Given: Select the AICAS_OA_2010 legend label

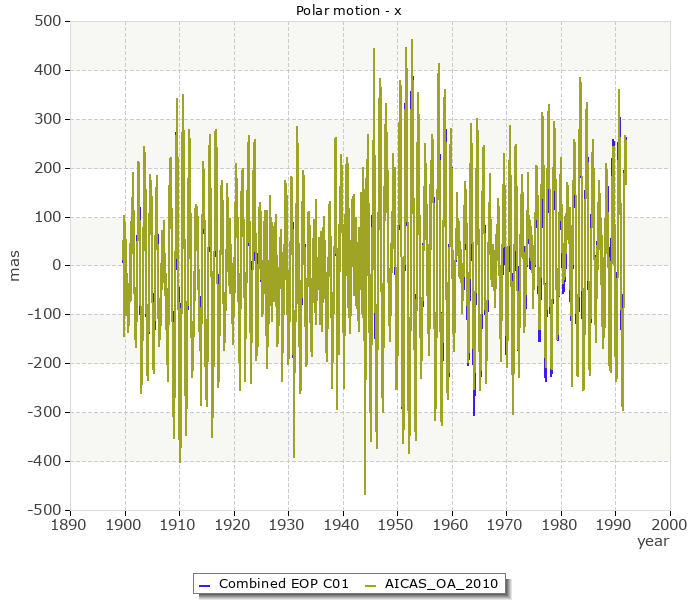Looking at the screenshot, I should click(441, 584).
